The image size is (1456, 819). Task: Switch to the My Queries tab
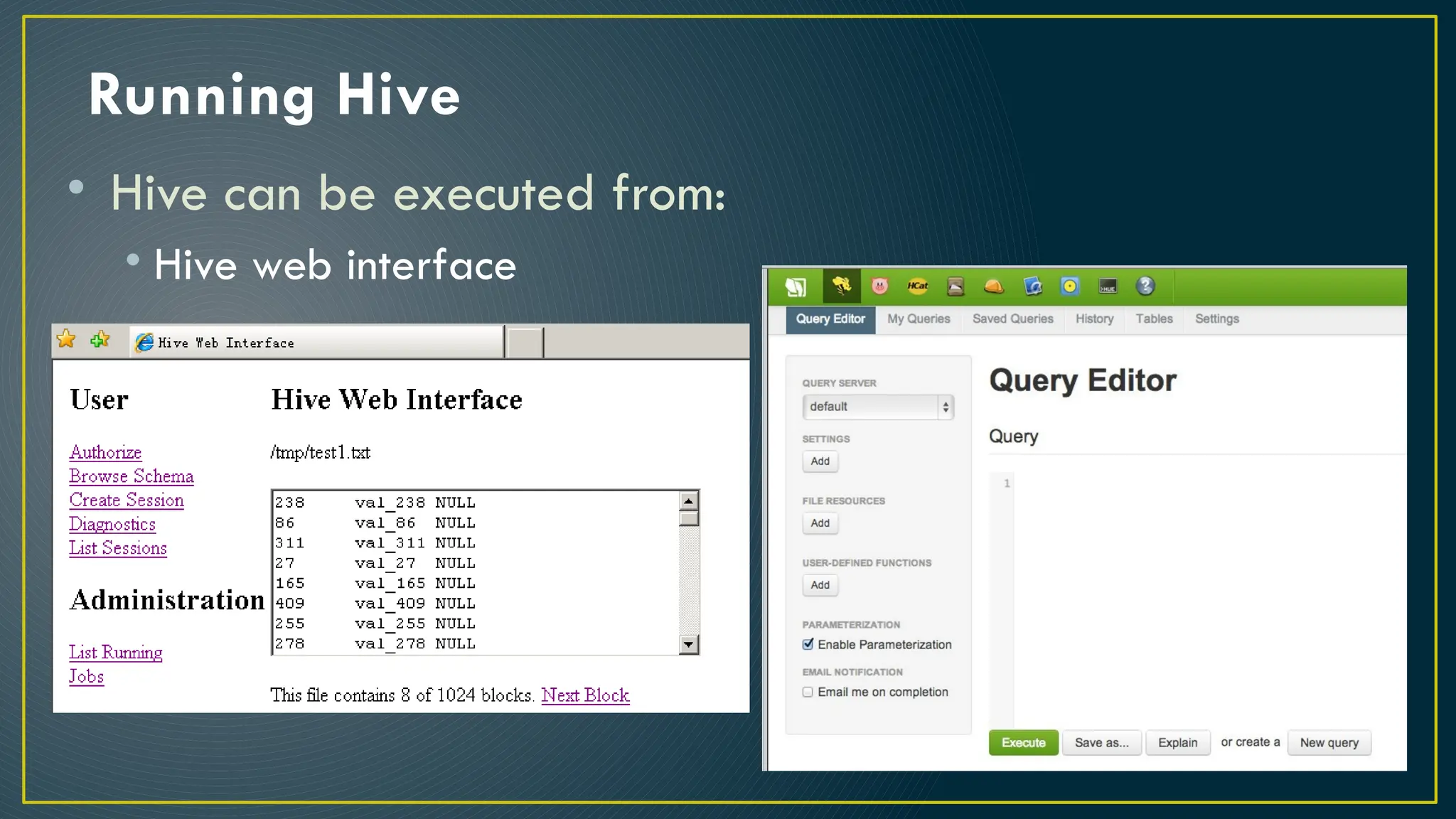click(919, 319)
